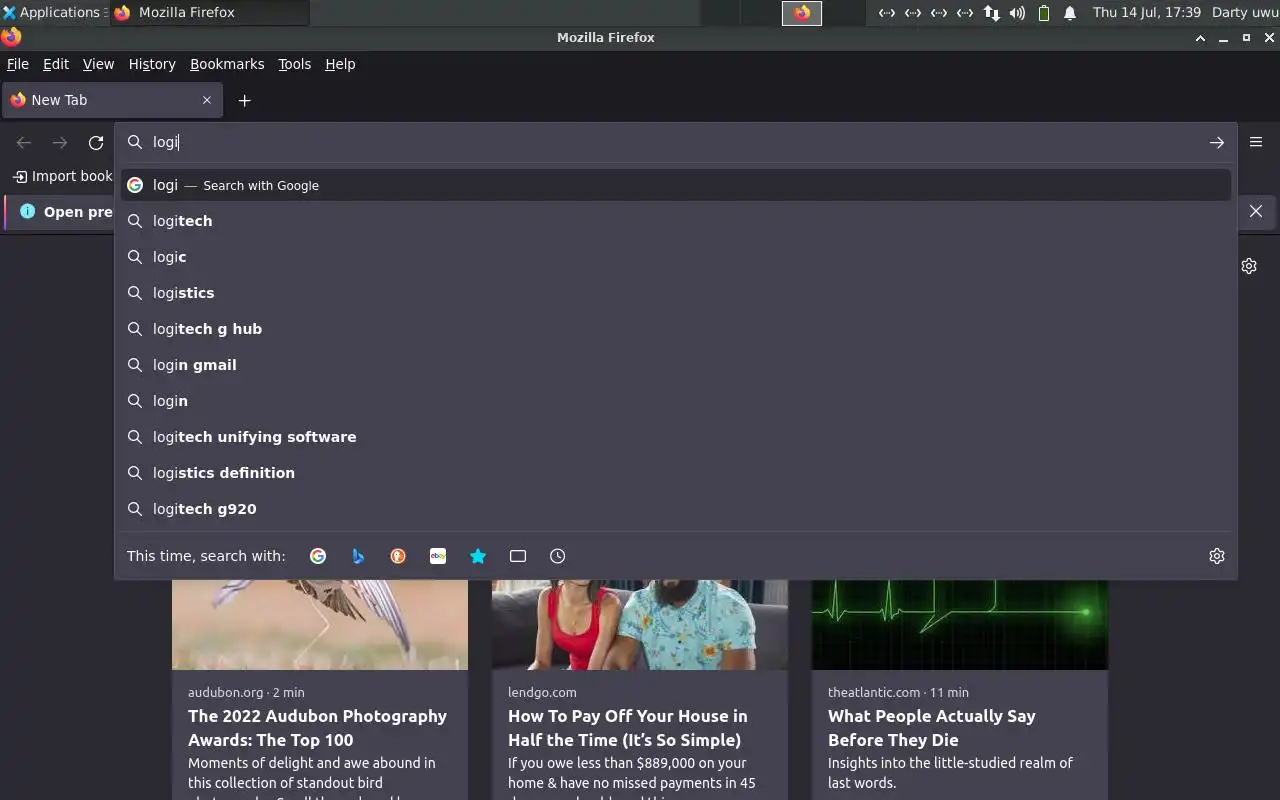
Task: Open a new tab with plus button
Action: pyautogui.click(x=244, y=100)
